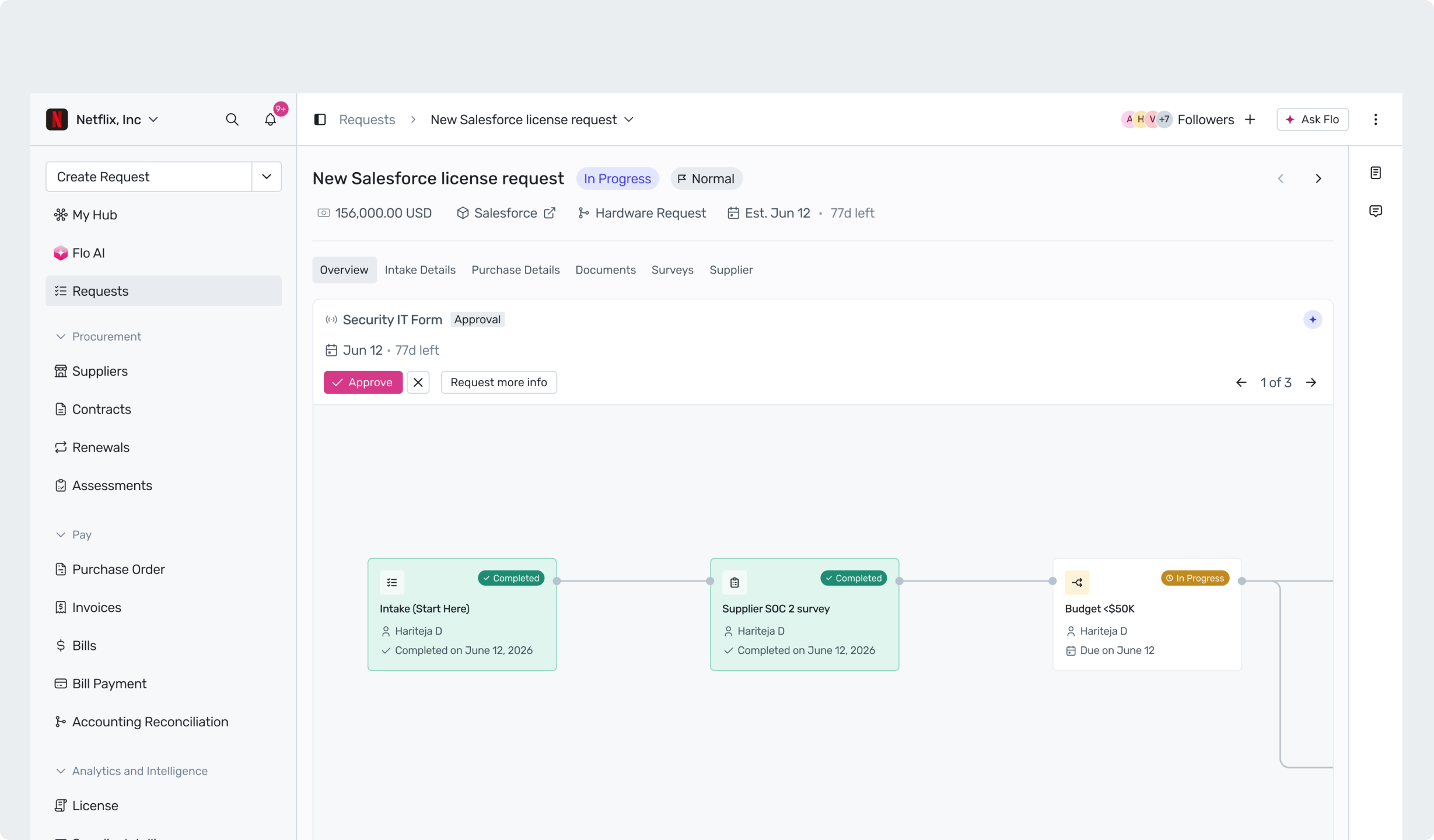Open Bills in sidebar
1434x840 pixels.
coord(163,646)
